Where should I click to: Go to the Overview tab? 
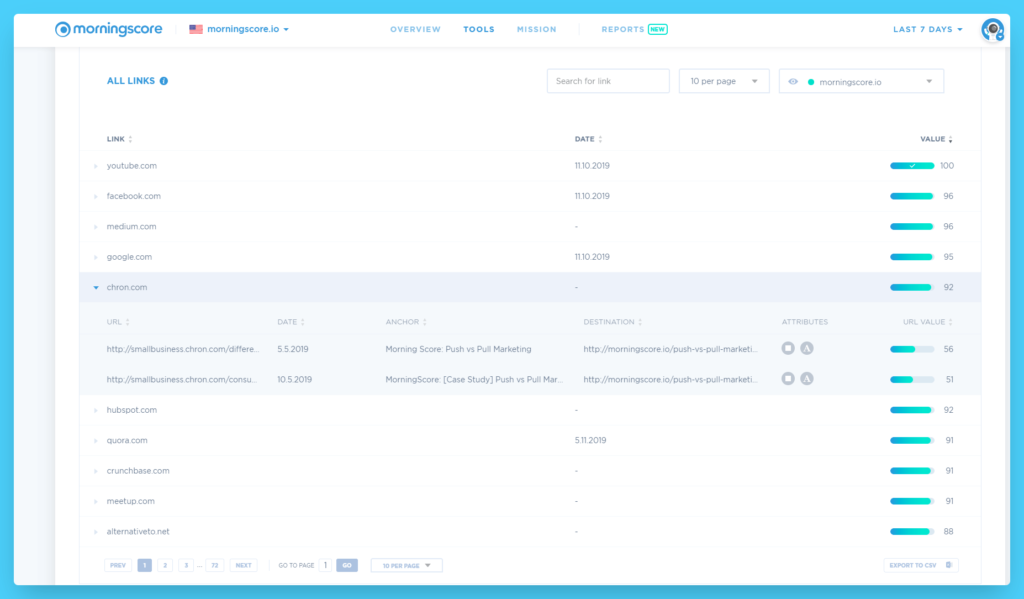(415, 29)
